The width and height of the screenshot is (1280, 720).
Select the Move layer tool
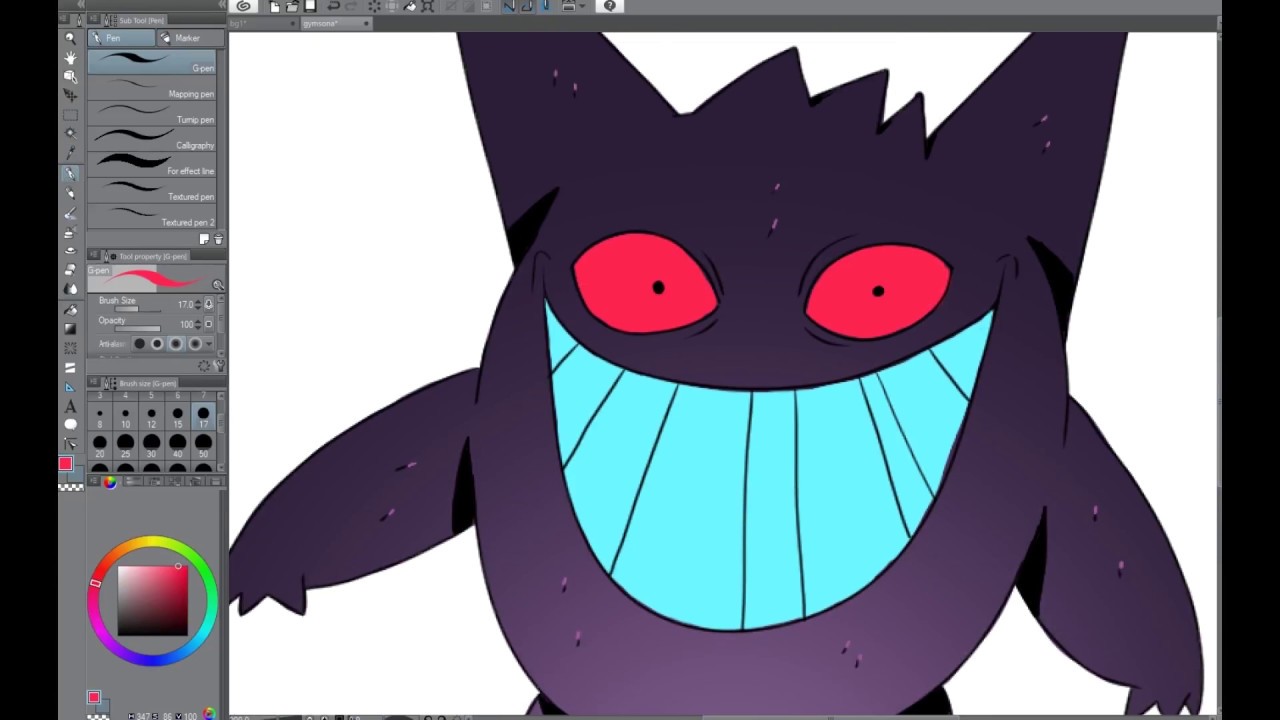click(x=70, y=95)
